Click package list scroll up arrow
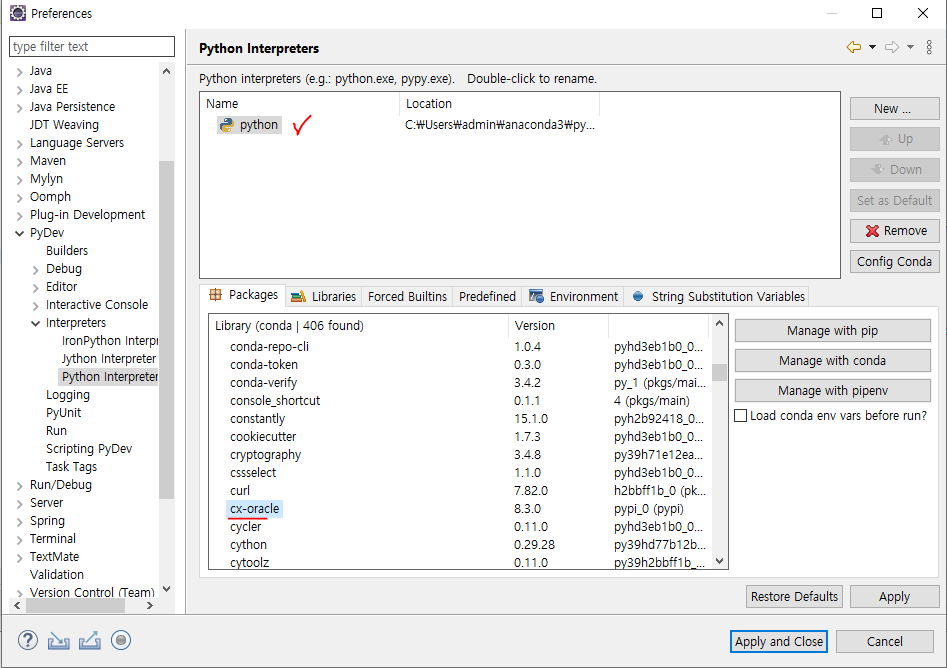The height and width of the screenshot is (668, 947). (x=719, y=323)
